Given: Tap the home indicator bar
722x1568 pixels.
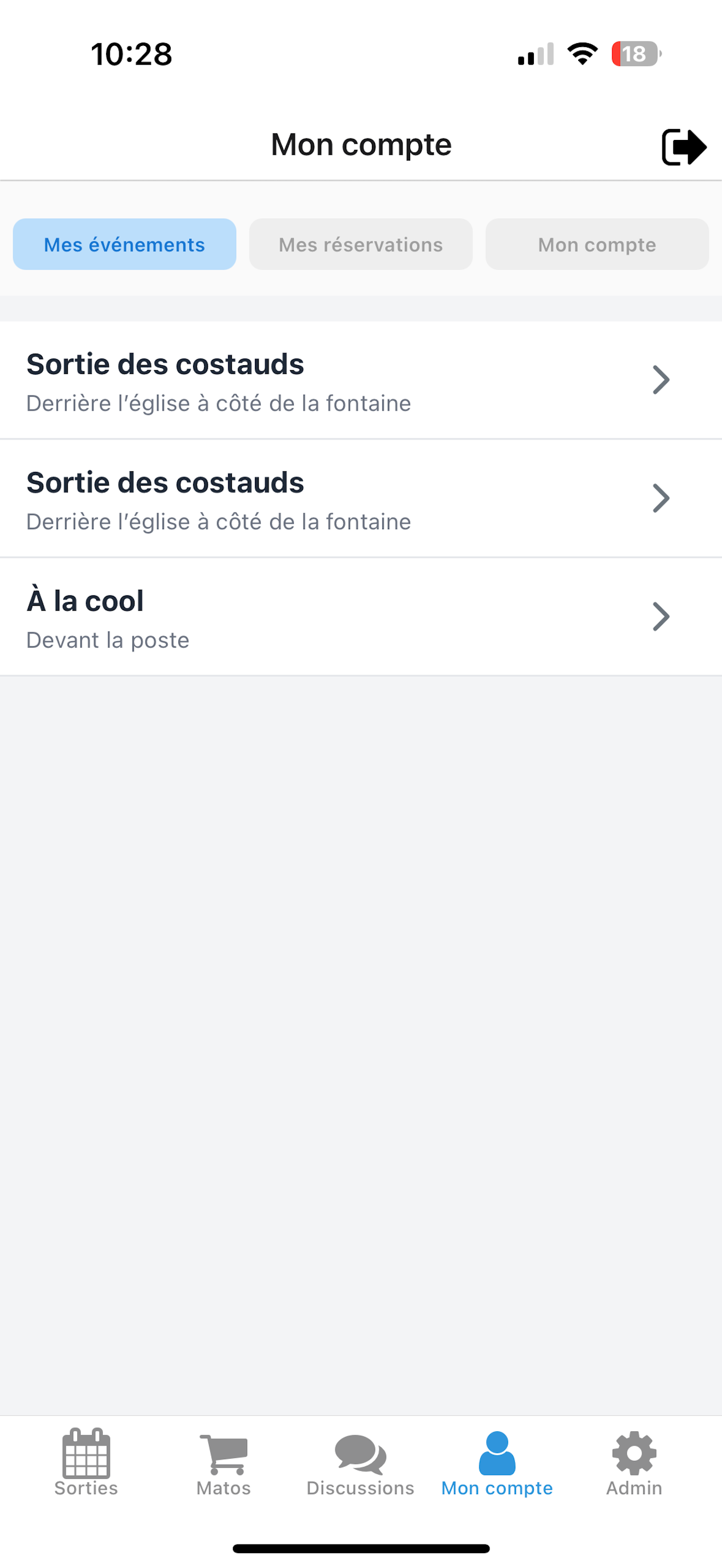Looking at the screenshot, I should point(361,1548).
